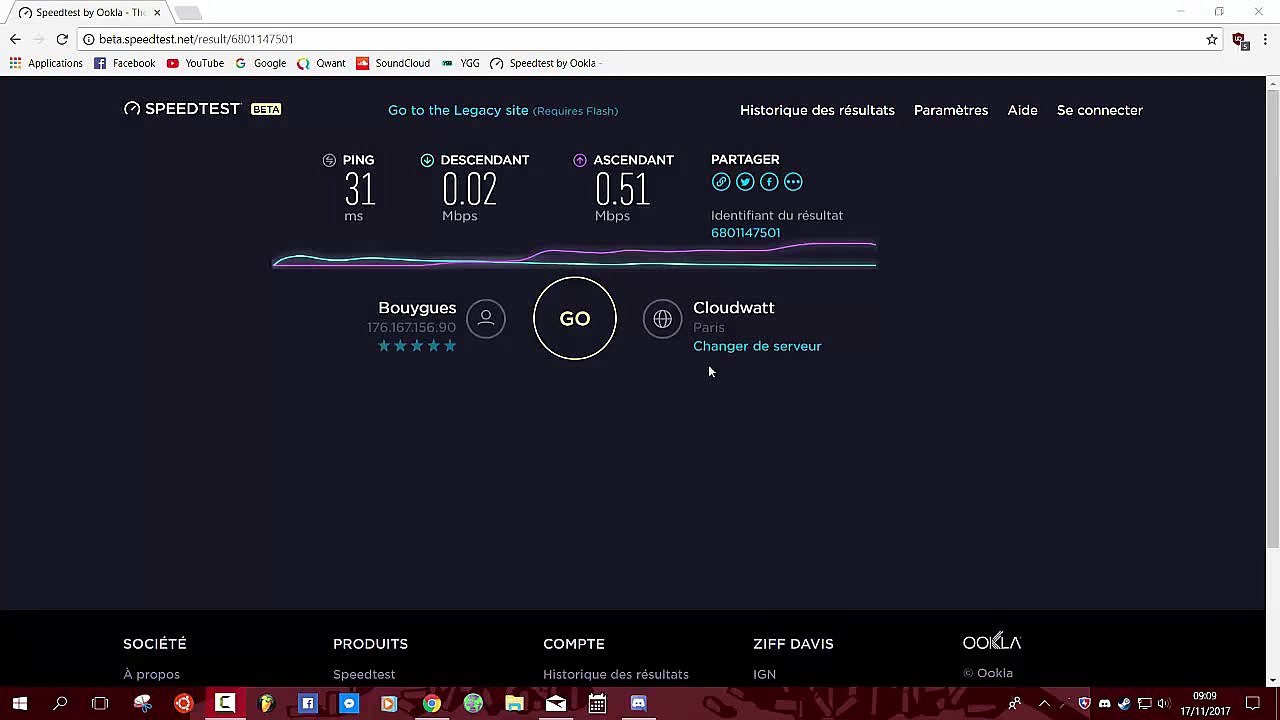Click the Ookla footer logo
The height and width of the screenshot is (720, 1280).
tap(992, 642)
